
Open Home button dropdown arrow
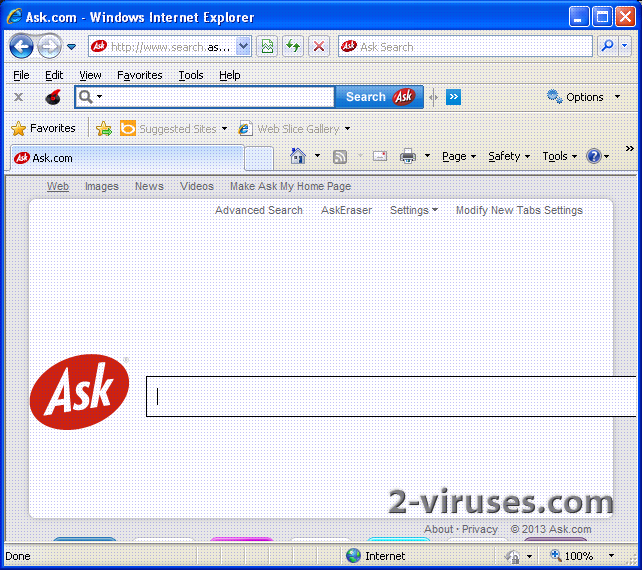click(317, 156)
